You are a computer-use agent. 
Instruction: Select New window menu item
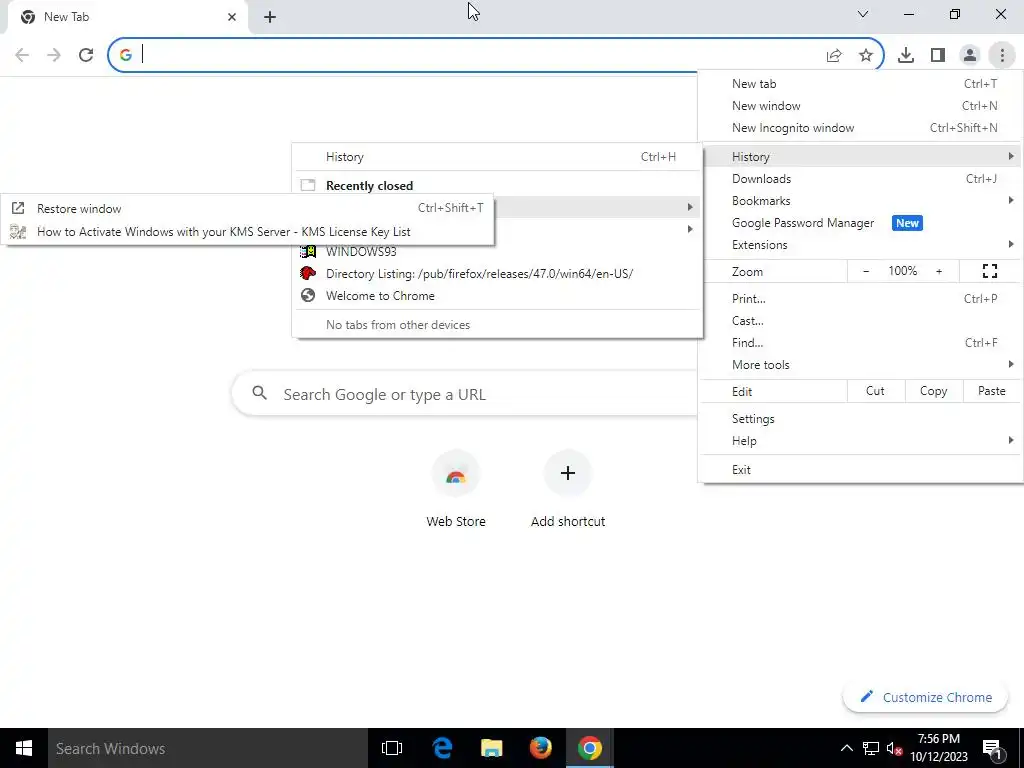(x=860, y=106)
